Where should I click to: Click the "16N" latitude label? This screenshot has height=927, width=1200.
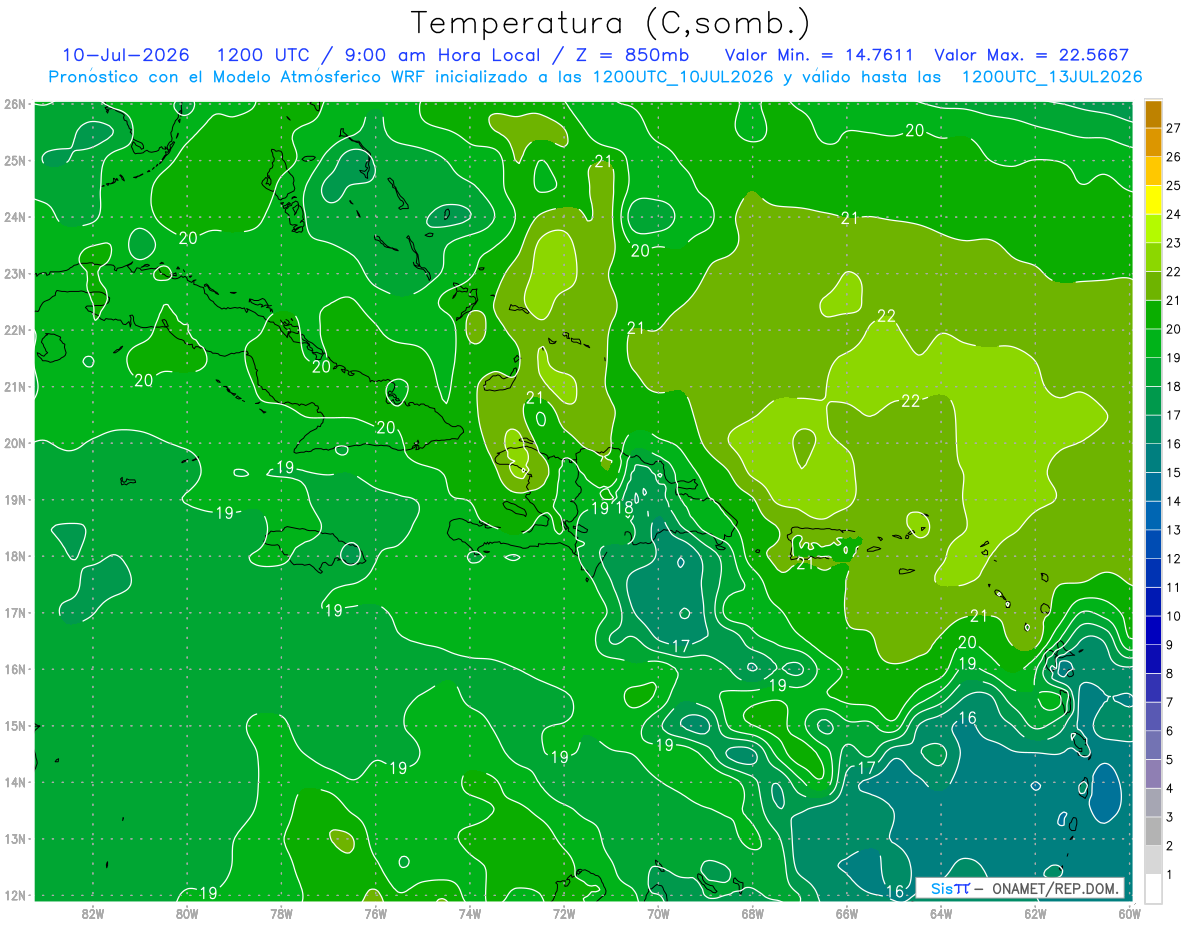[x=14, y=669]
